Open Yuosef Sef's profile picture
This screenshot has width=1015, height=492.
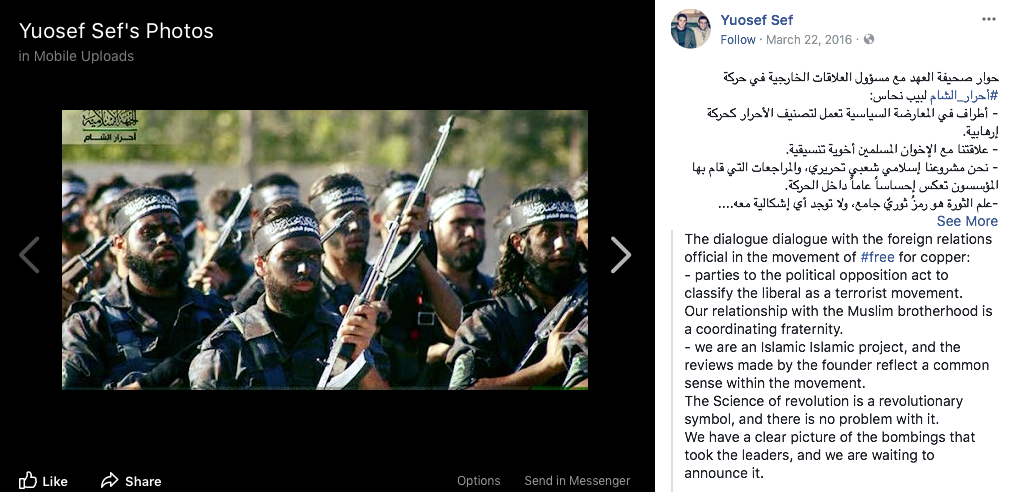691,29
